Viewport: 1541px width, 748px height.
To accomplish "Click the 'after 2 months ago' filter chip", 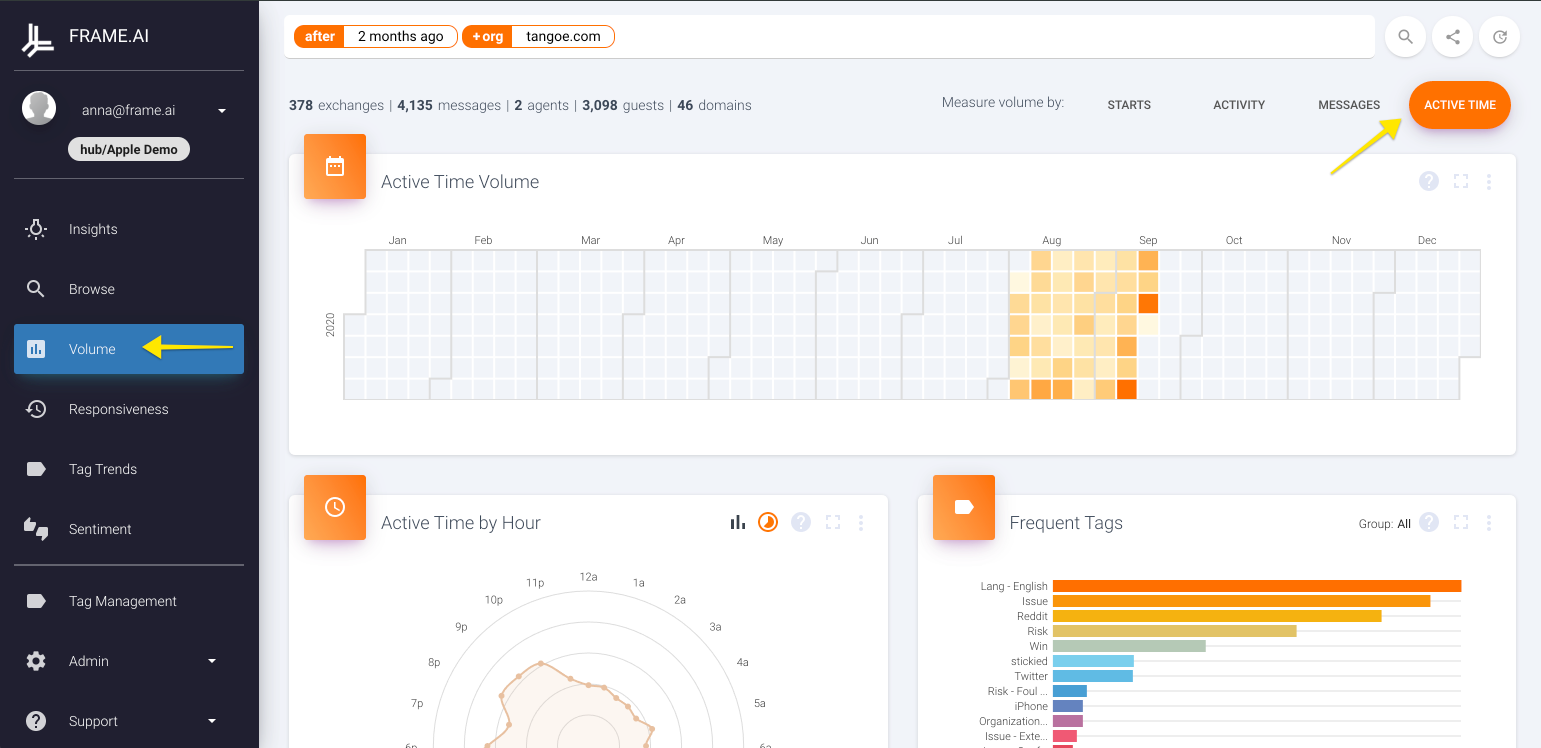I will (376, 36).
